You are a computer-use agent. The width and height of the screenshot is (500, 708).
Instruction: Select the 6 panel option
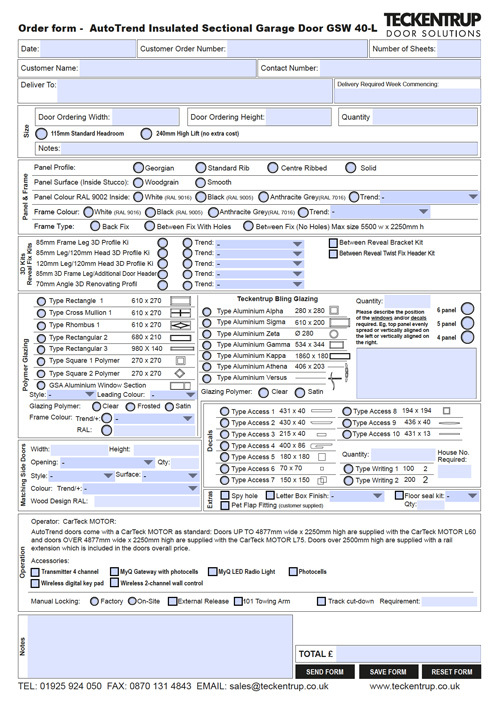(467, 309)
